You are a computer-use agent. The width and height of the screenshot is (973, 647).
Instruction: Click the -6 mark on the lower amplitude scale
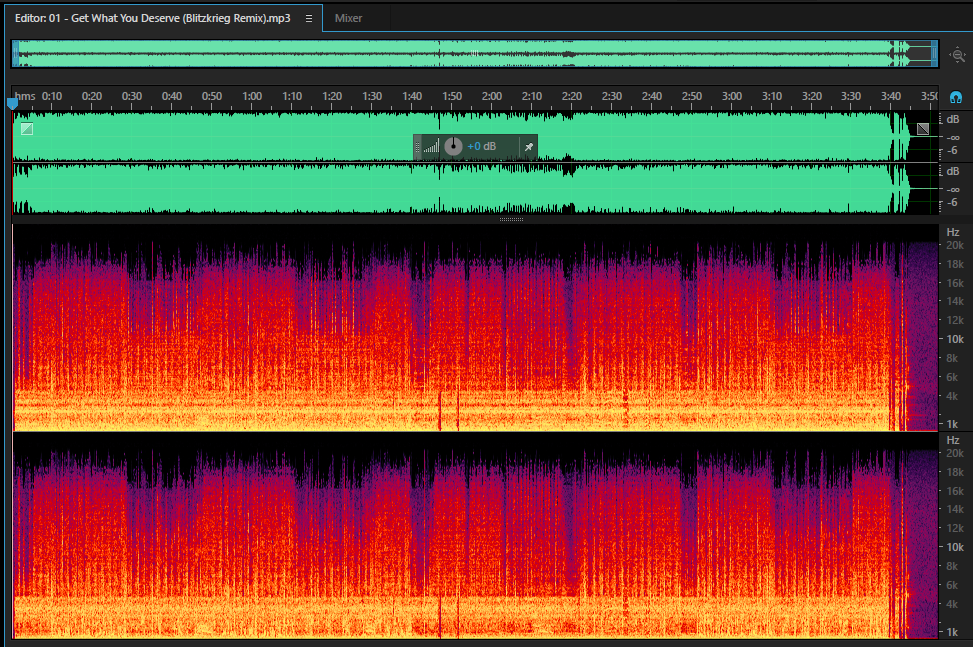coord(953,203)
